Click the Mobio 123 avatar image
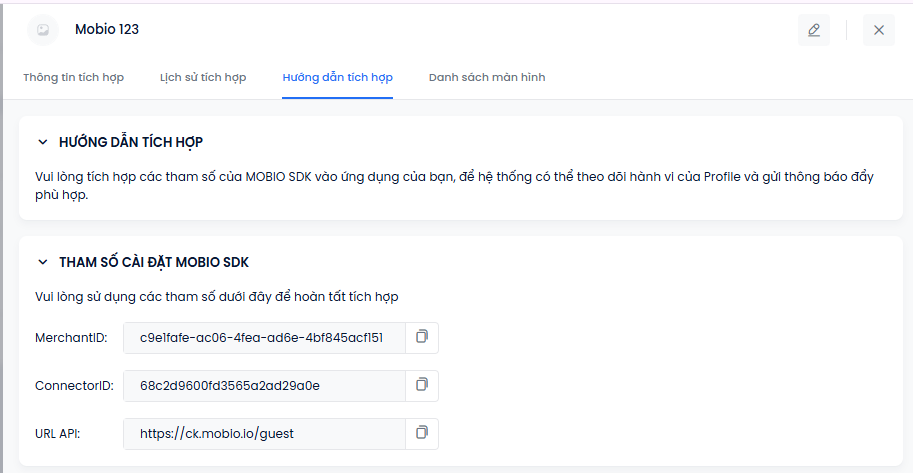 pyautogui.click(x=43, y=30)
